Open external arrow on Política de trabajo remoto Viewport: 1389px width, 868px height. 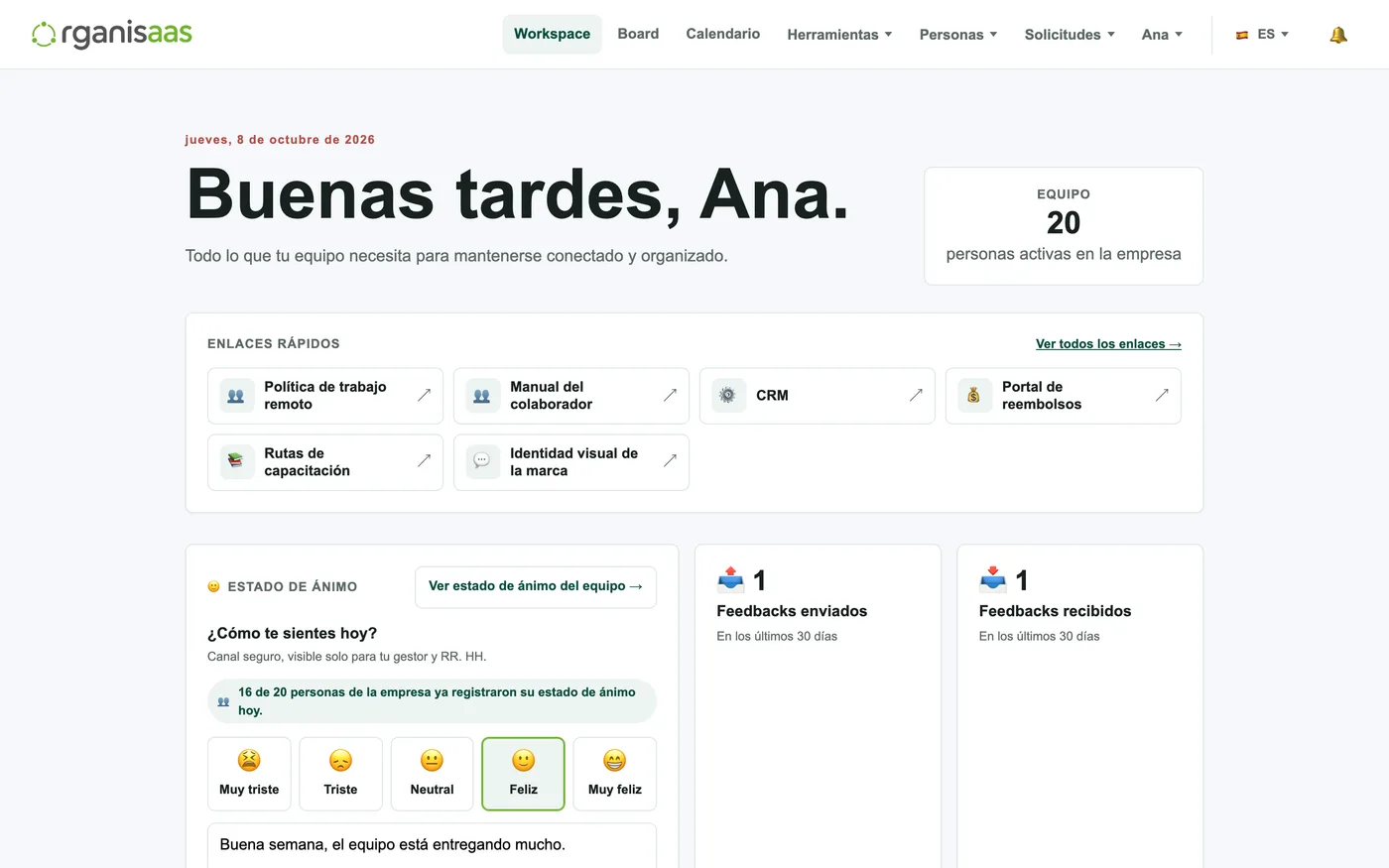click(424, 395)
